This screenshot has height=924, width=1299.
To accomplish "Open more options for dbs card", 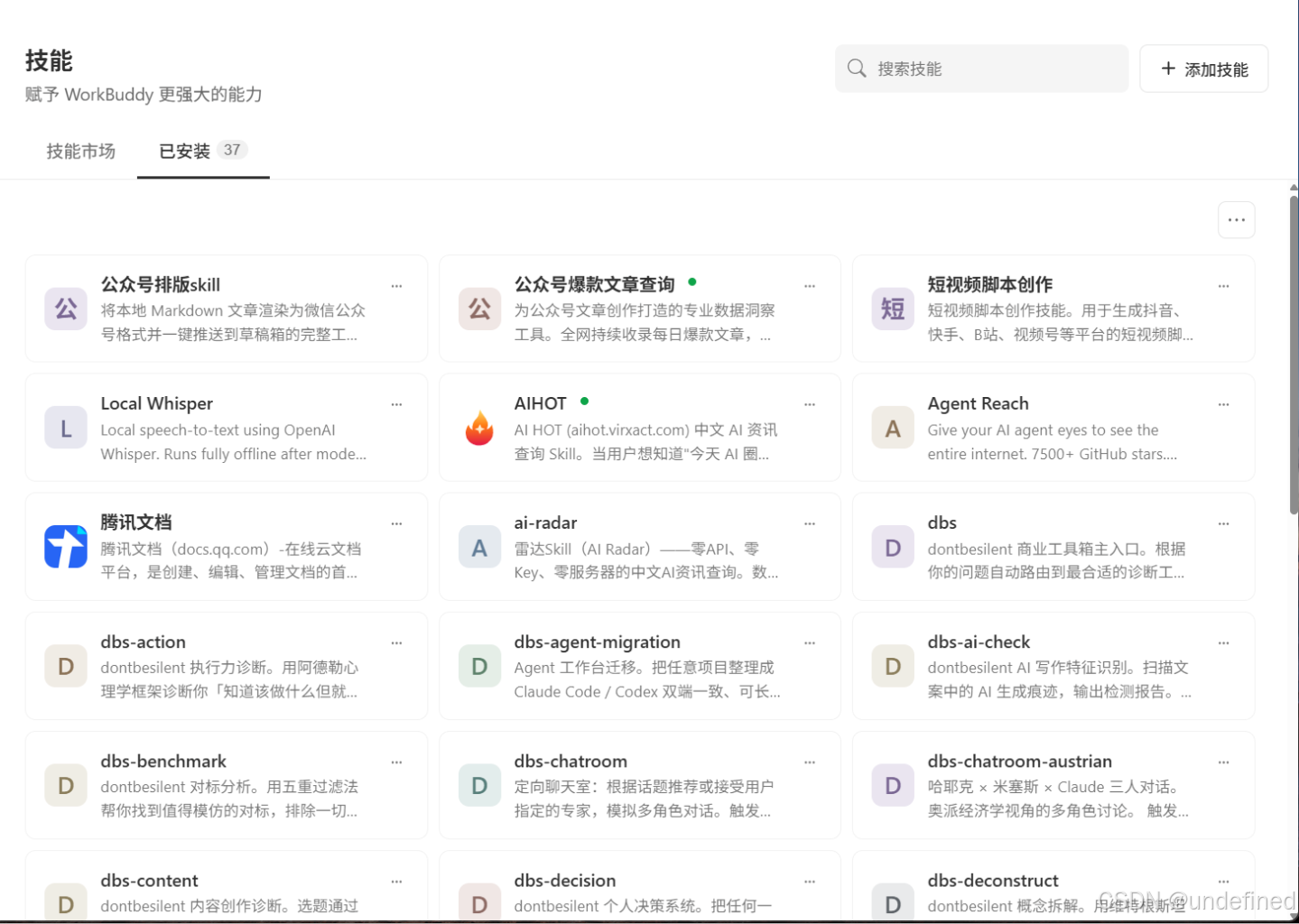I will [x=1223, y=524].
